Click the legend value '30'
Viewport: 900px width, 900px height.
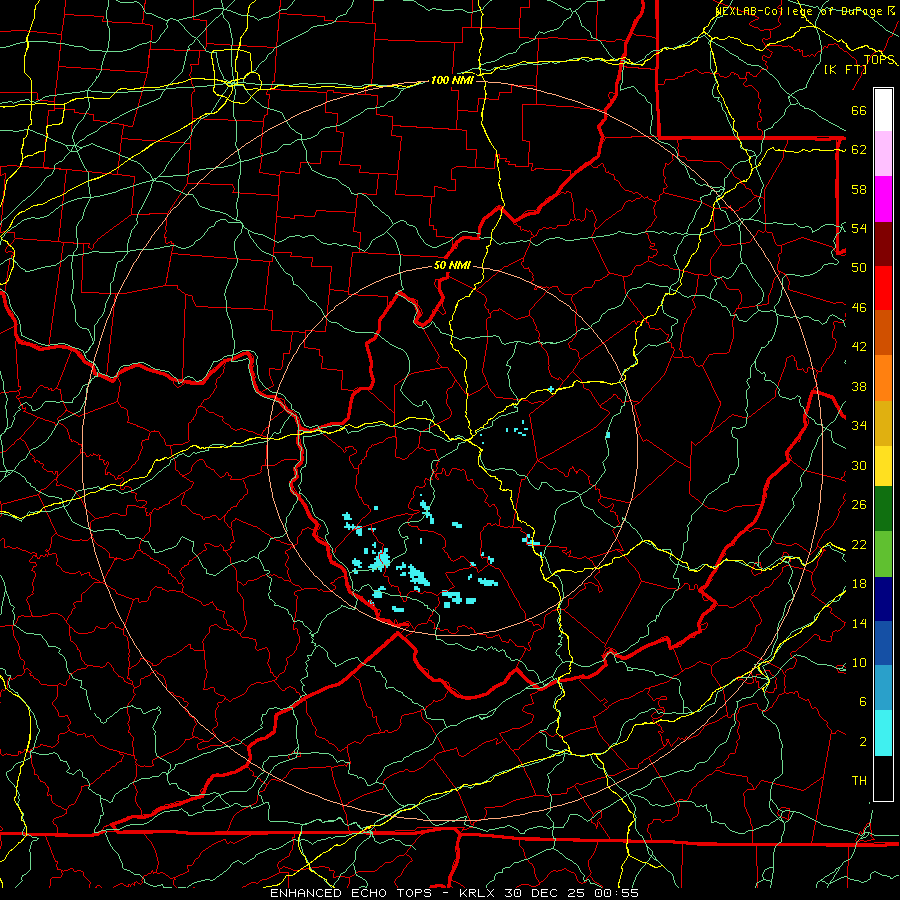(859, 465)
